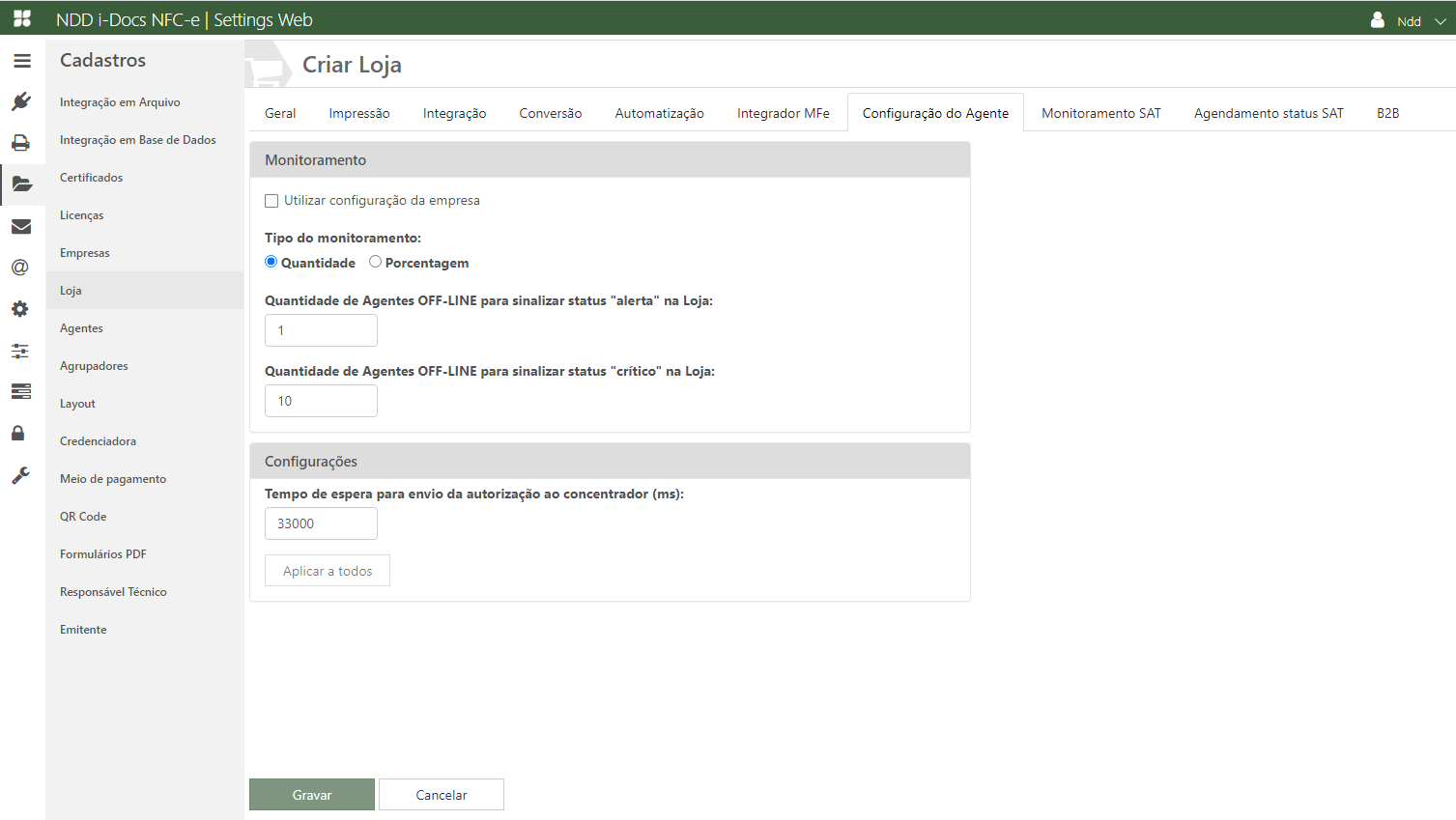
Task: Expand the Ndd user dropdown arrow
Action: (x=1440, y=21)
